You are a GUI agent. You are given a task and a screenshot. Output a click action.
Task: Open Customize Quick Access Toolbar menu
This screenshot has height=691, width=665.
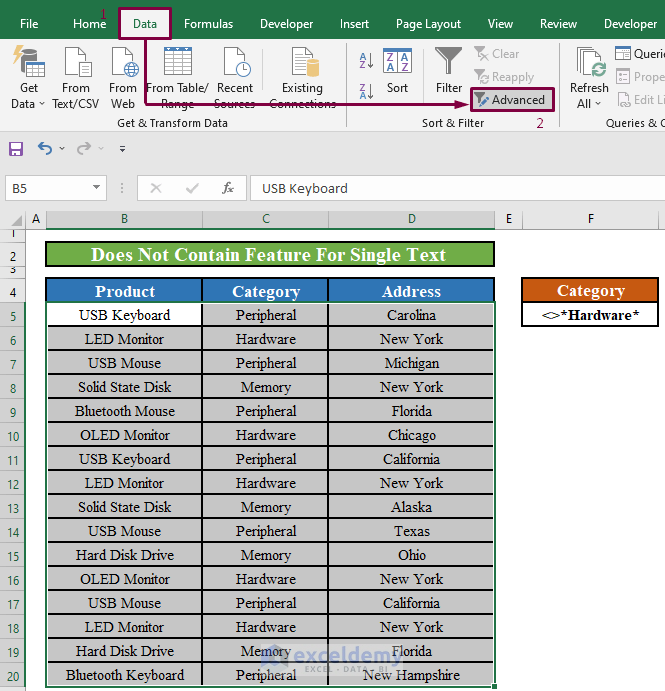123,149
